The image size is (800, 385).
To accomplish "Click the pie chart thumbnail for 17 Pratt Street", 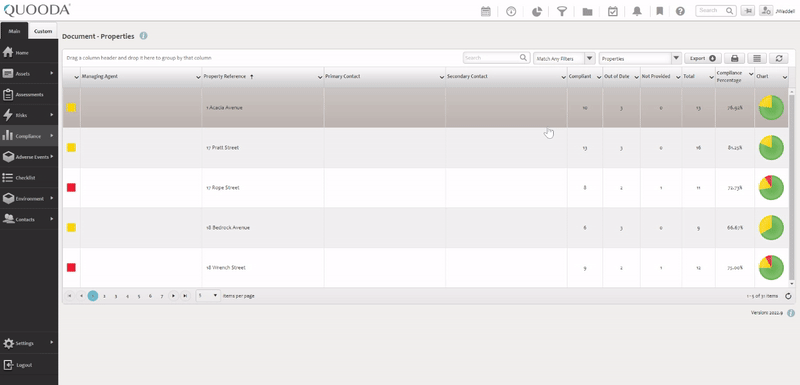I will coord(771,147).
